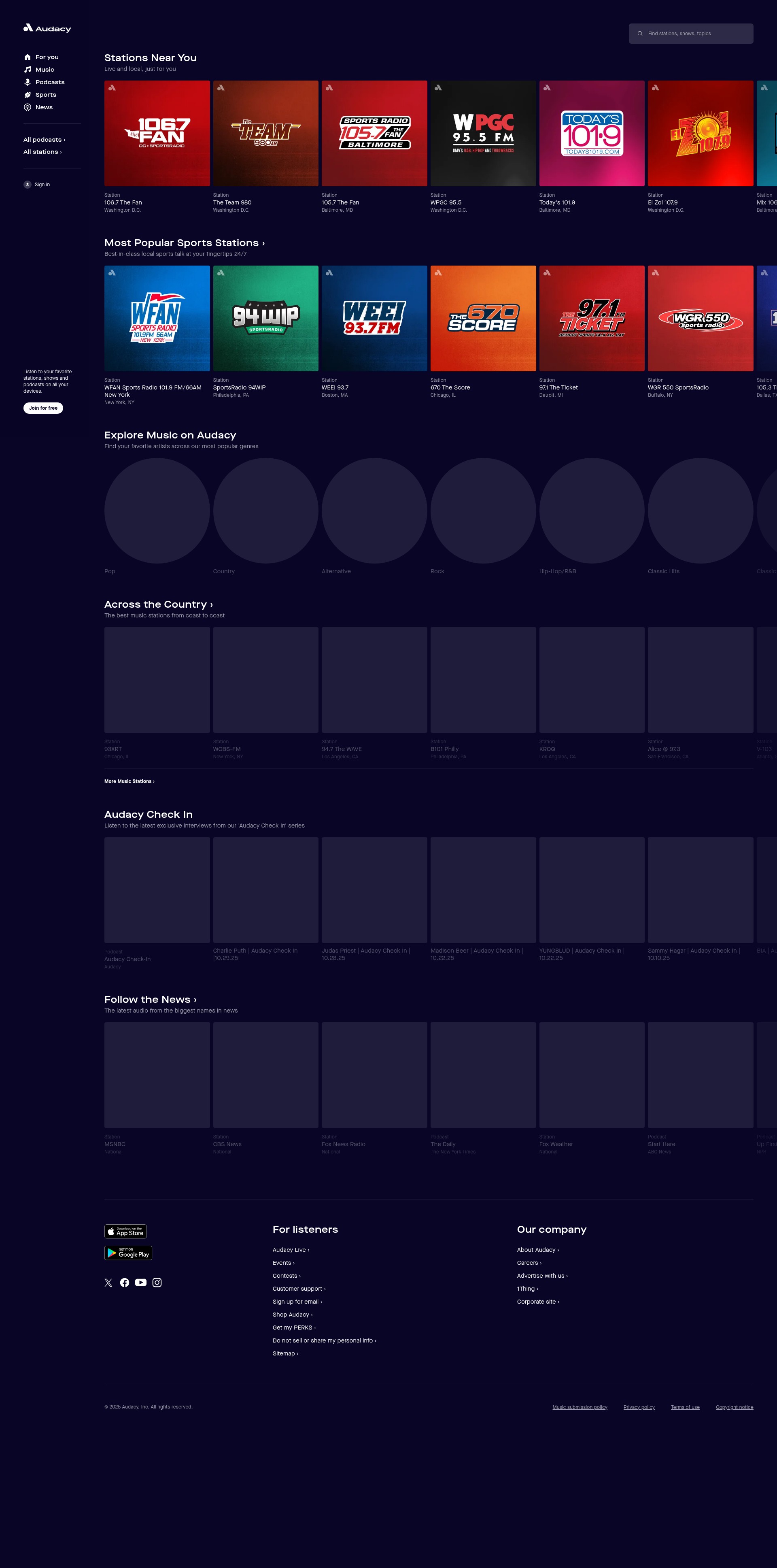This screenshot has height=1568, width=777.
Task: Click the Sign in avatar icon
Action: [x=28, y=185]
